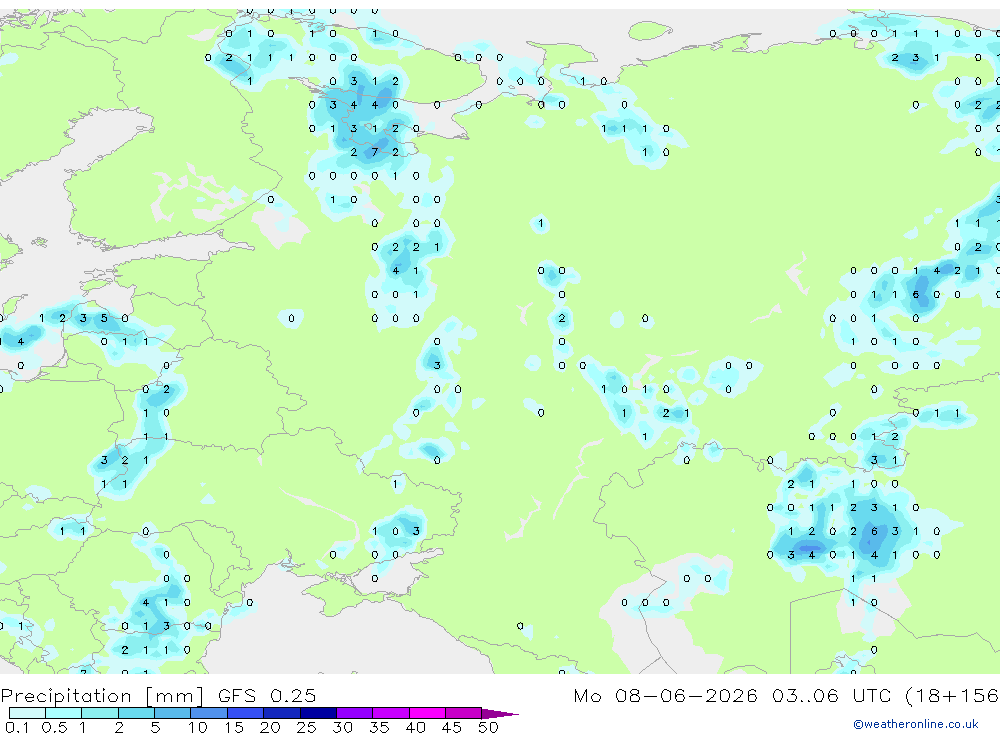This screenshot has width=1000, height=733.
Task: Select the 2–5 mm legend color swatch
Action: (136, 713)
